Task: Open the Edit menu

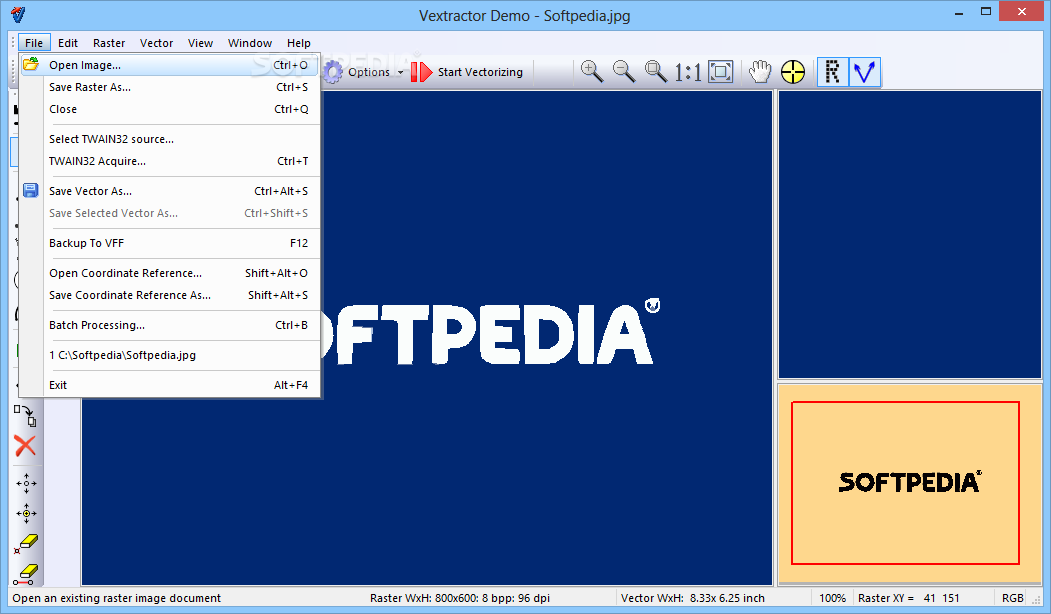Action: (68, 43)
